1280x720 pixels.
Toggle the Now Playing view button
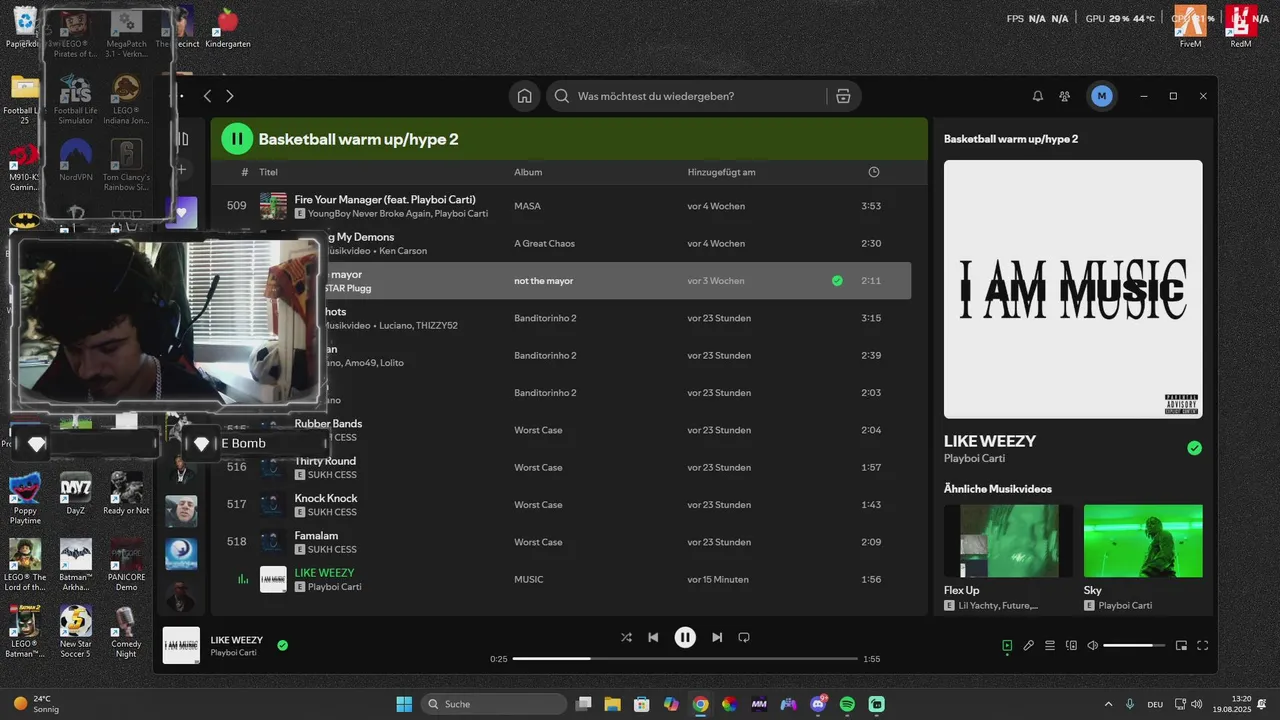click(x=1007, y=645)
